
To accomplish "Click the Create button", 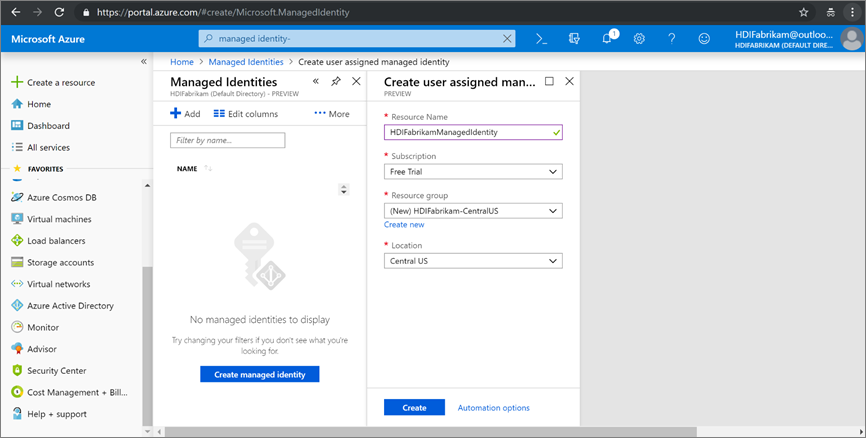I will pyautogui.click(x=414, y=408).
